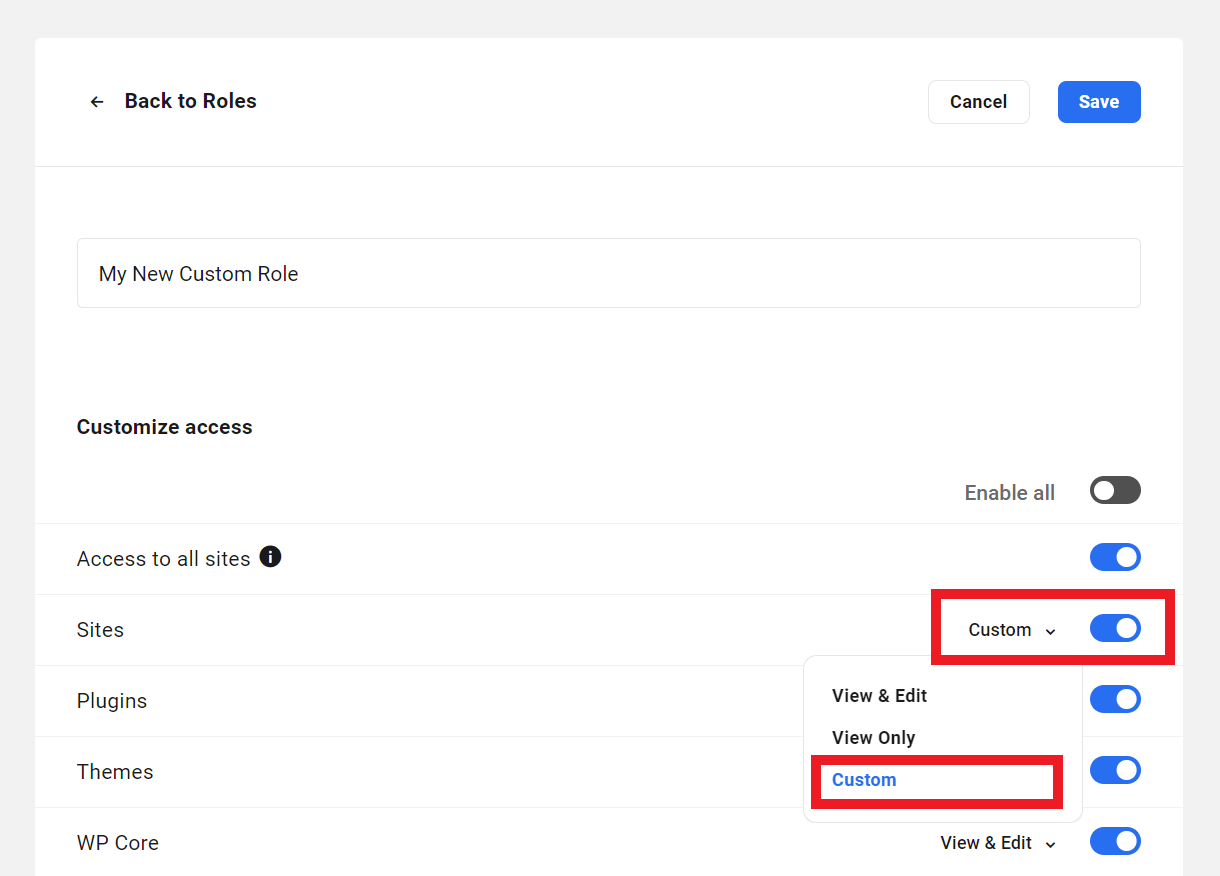Click the Cancel button
The image size is (1220, 876).
[978, 102]
